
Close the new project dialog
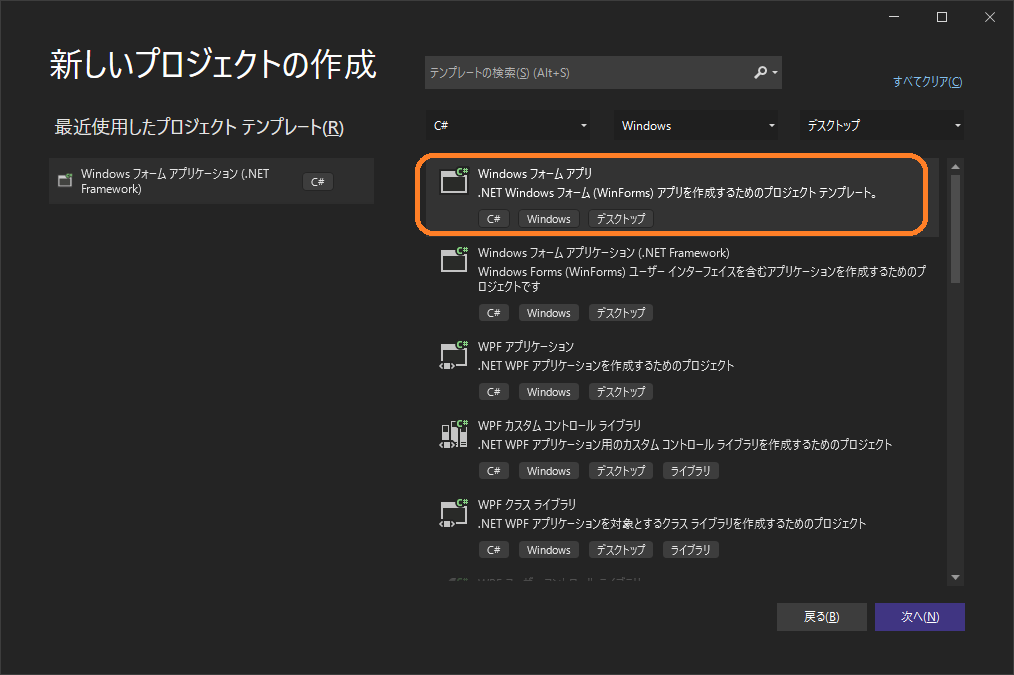click(989, 17)
